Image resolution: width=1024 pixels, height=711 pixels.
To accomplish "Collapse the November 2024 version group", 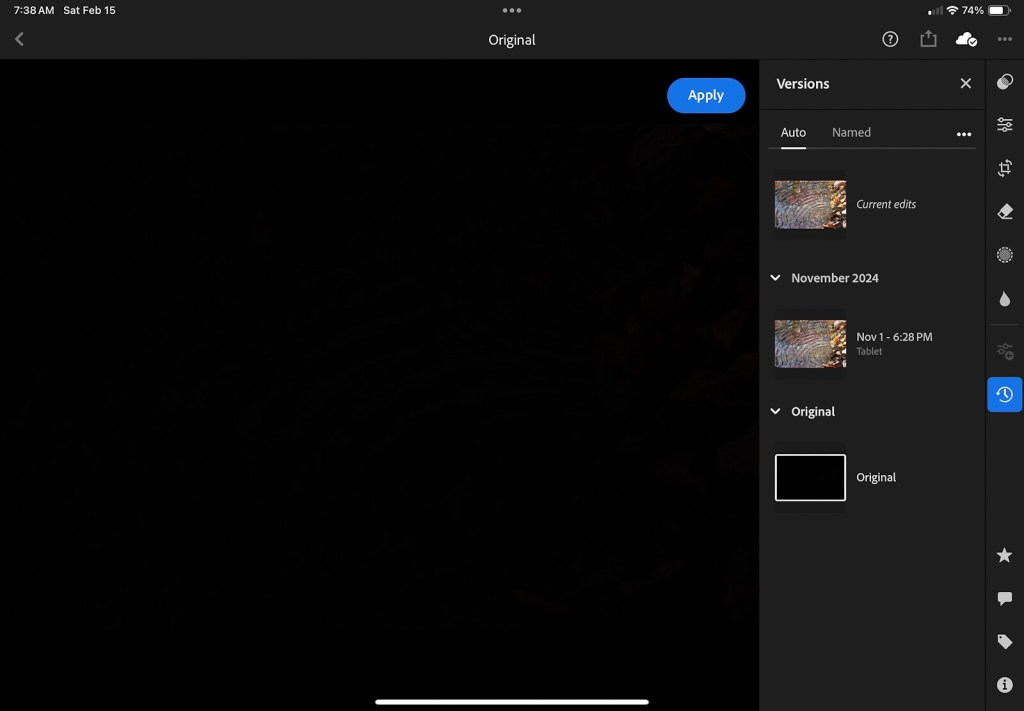I will click(776, 278).
